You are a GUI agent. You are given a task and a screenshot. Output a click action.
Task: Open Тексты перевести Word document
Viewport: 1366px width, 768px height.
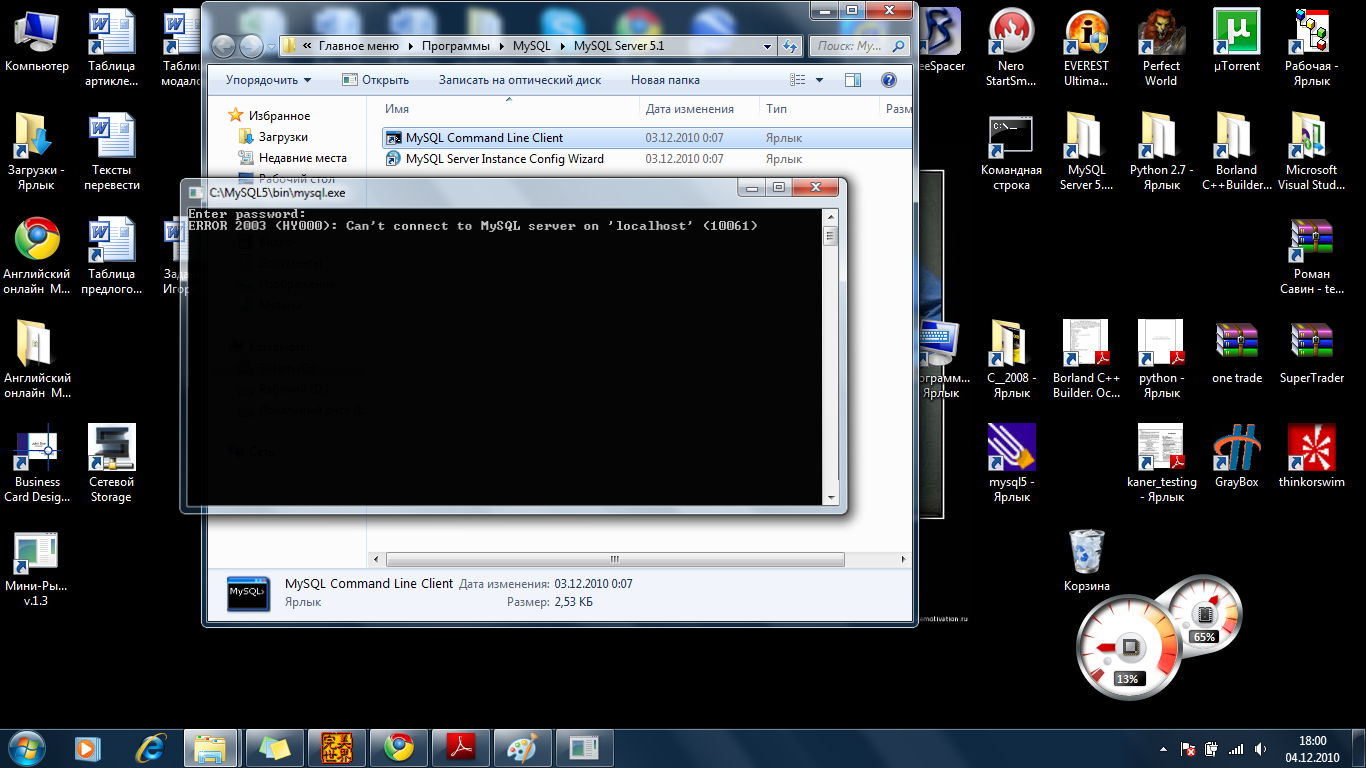click(x=112, y=151)
